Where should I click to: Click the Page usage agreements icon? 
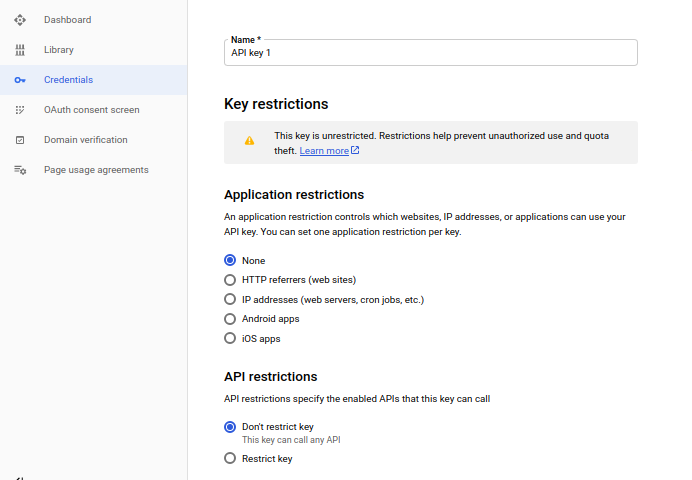click(20, 170)
